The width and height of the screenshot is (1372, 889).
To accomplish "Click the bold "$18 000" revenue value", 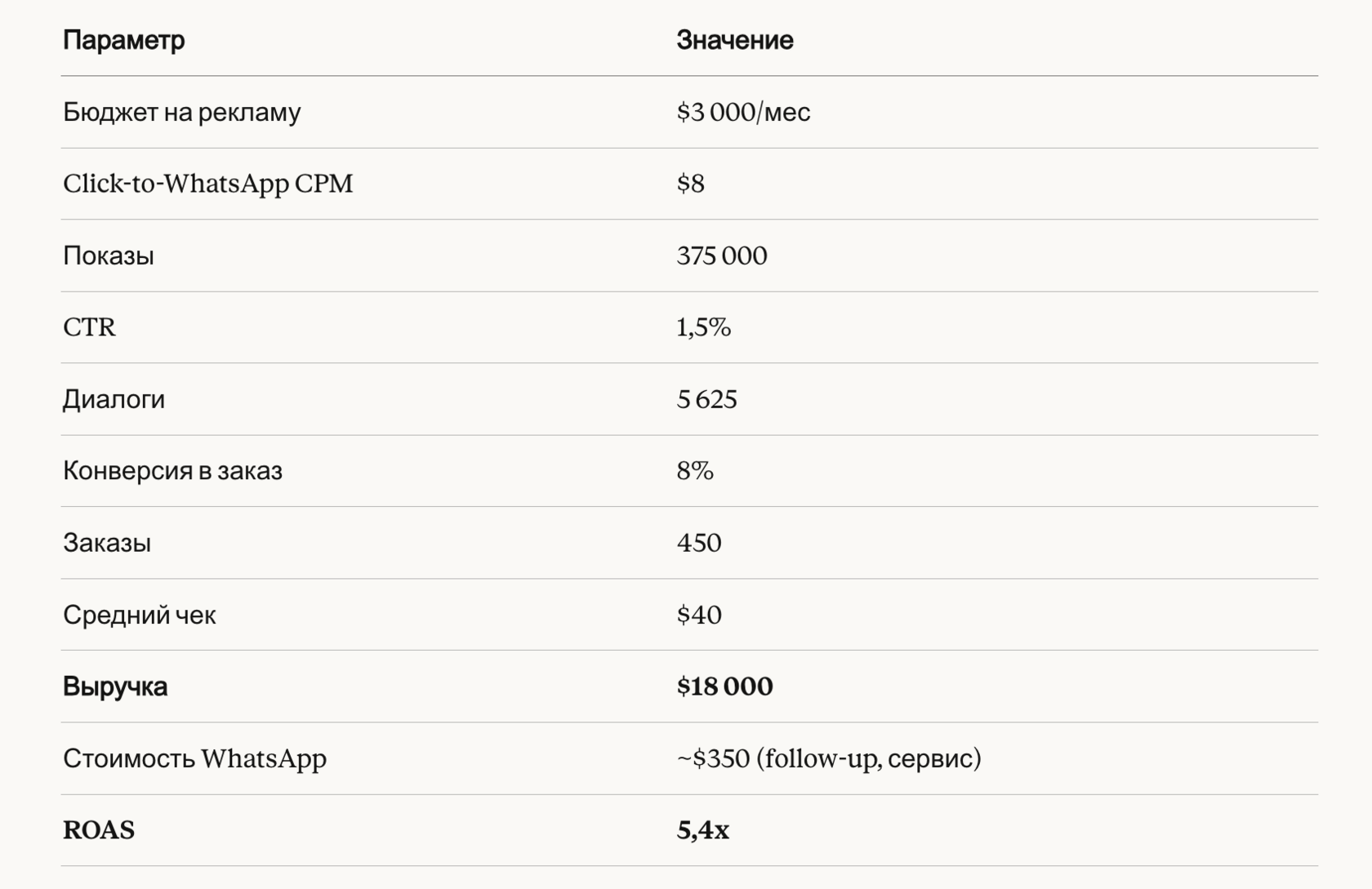I will (x=724, y=687).
